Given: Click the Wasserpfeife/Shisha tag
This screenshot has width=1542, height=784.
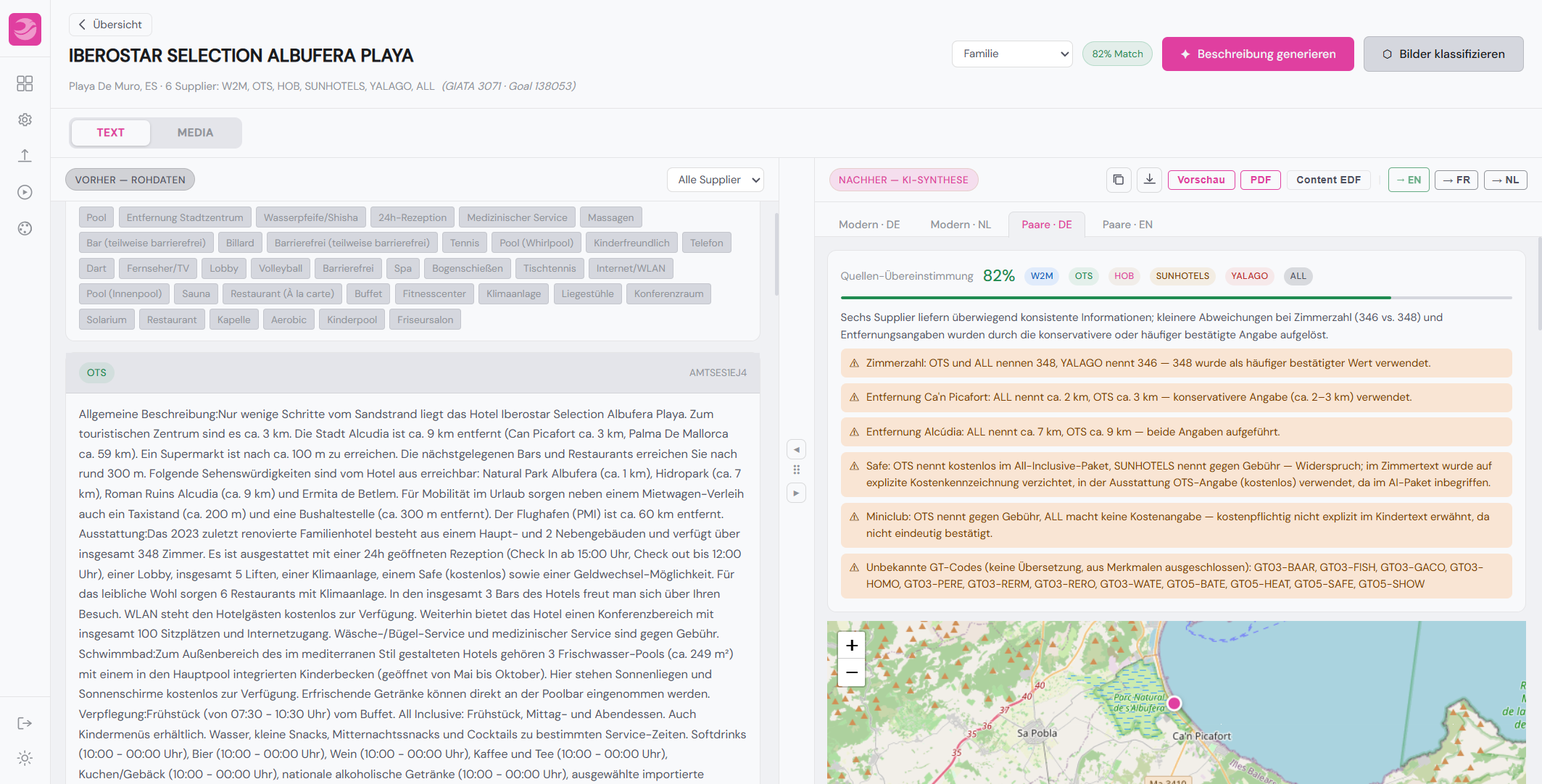Looking at the screenshot, I should pyautogui.click(x=310, y=217).
